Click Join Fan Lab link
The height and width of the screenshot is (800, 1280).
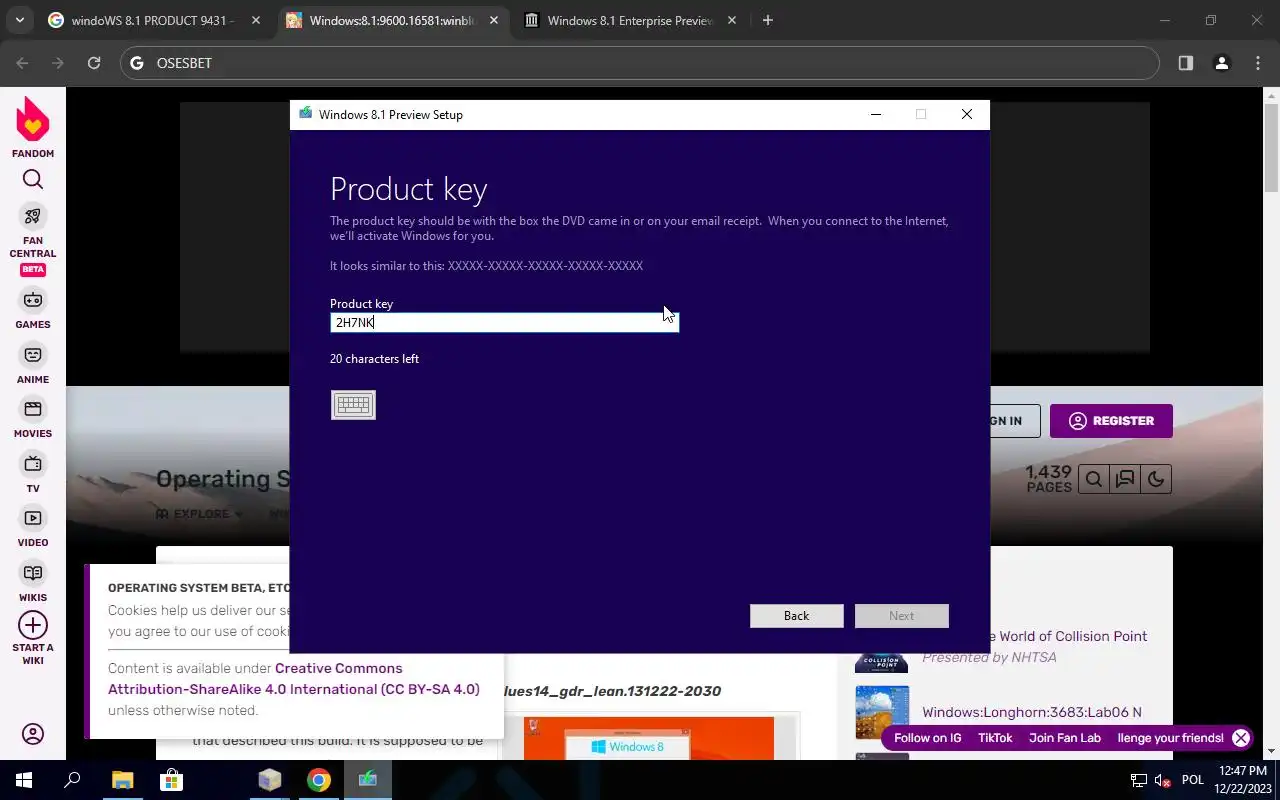click(x=1065, y=738)
